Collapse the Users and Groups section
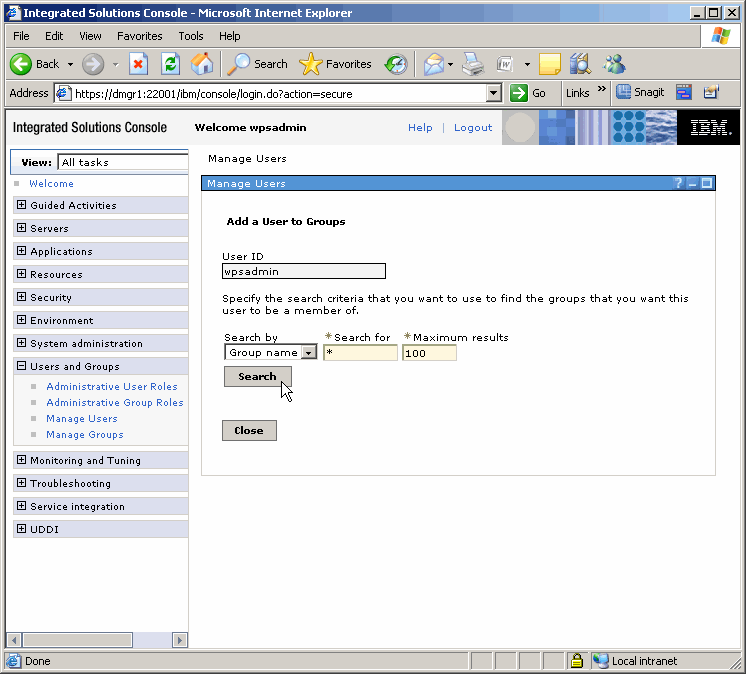This screenshot has height=674, width=746. point(21,366)
